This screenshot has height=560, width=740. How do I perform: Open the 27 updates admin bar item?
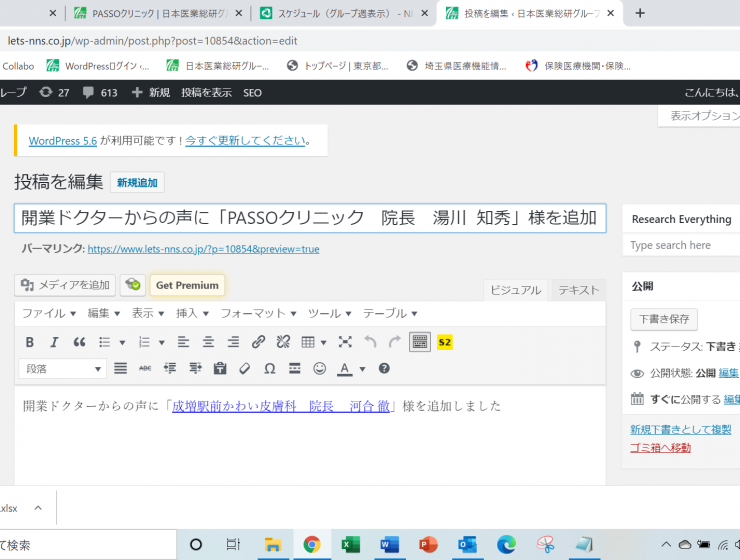[x=54, y=92]
